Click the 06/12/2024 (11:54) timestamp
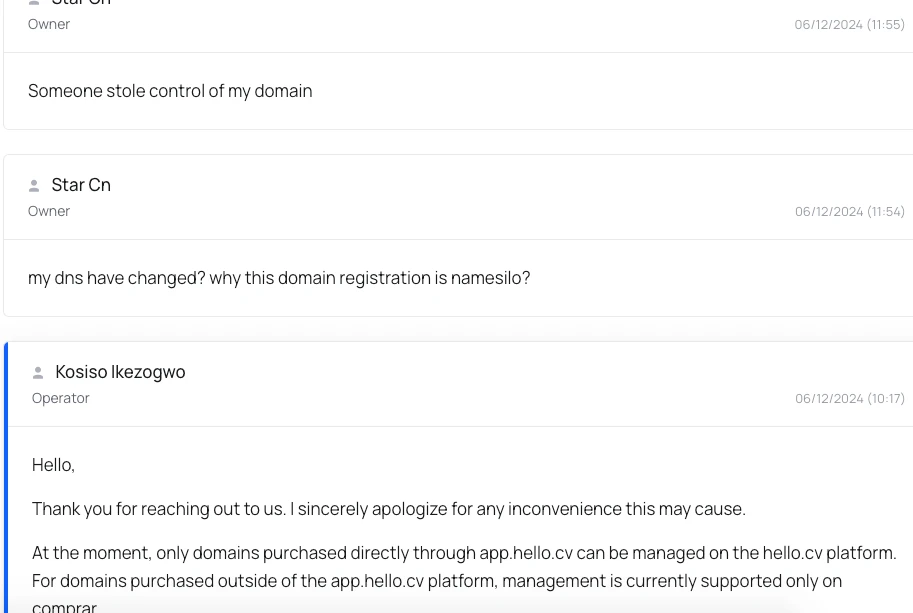The image size is (913, 613). click(x=849, y=211)
